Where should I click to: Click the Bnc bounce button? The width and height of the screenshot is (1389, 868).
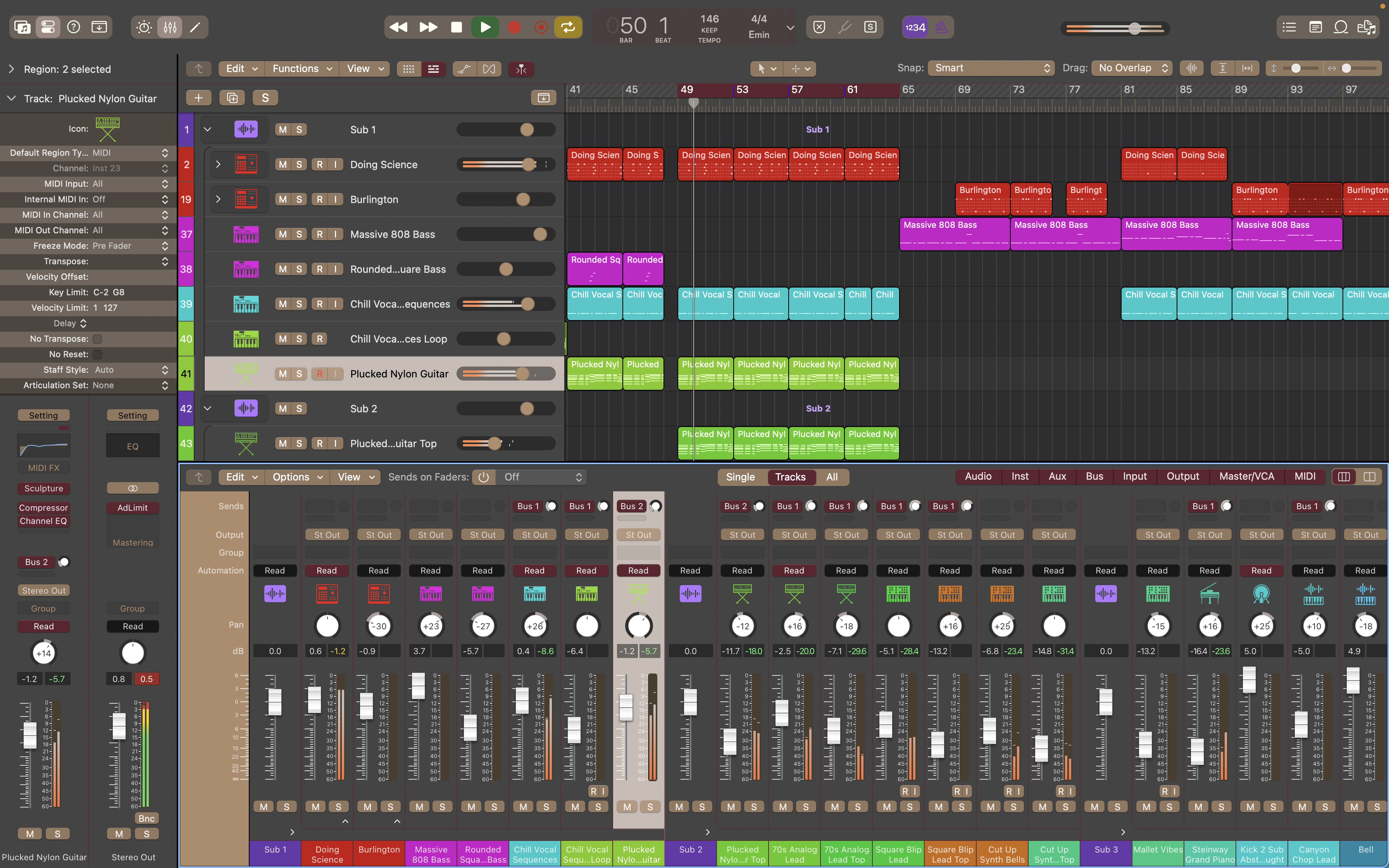pyautogui.click(x=146, y=819)
